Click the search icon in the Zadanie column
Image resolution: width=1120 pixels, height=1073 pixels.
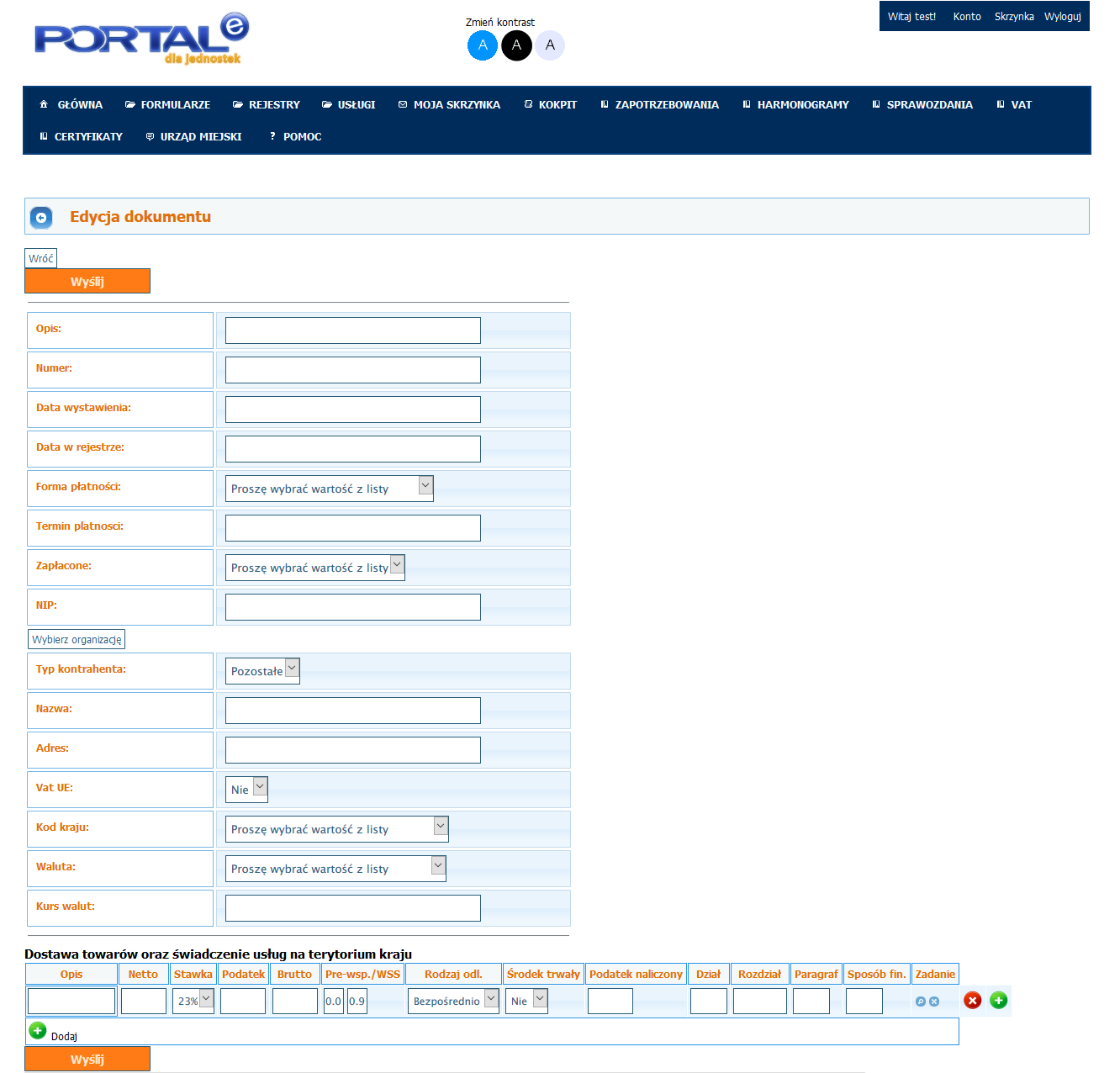point(921,1002)
